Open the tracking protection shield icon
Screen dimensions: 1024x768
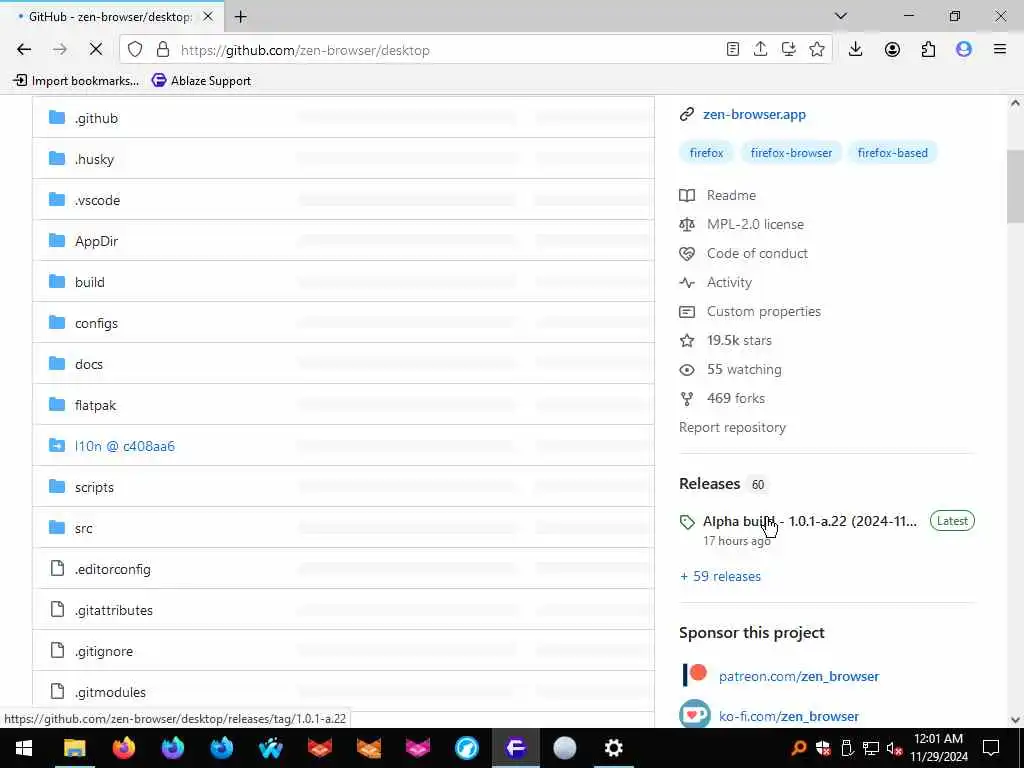click(135, 50)
